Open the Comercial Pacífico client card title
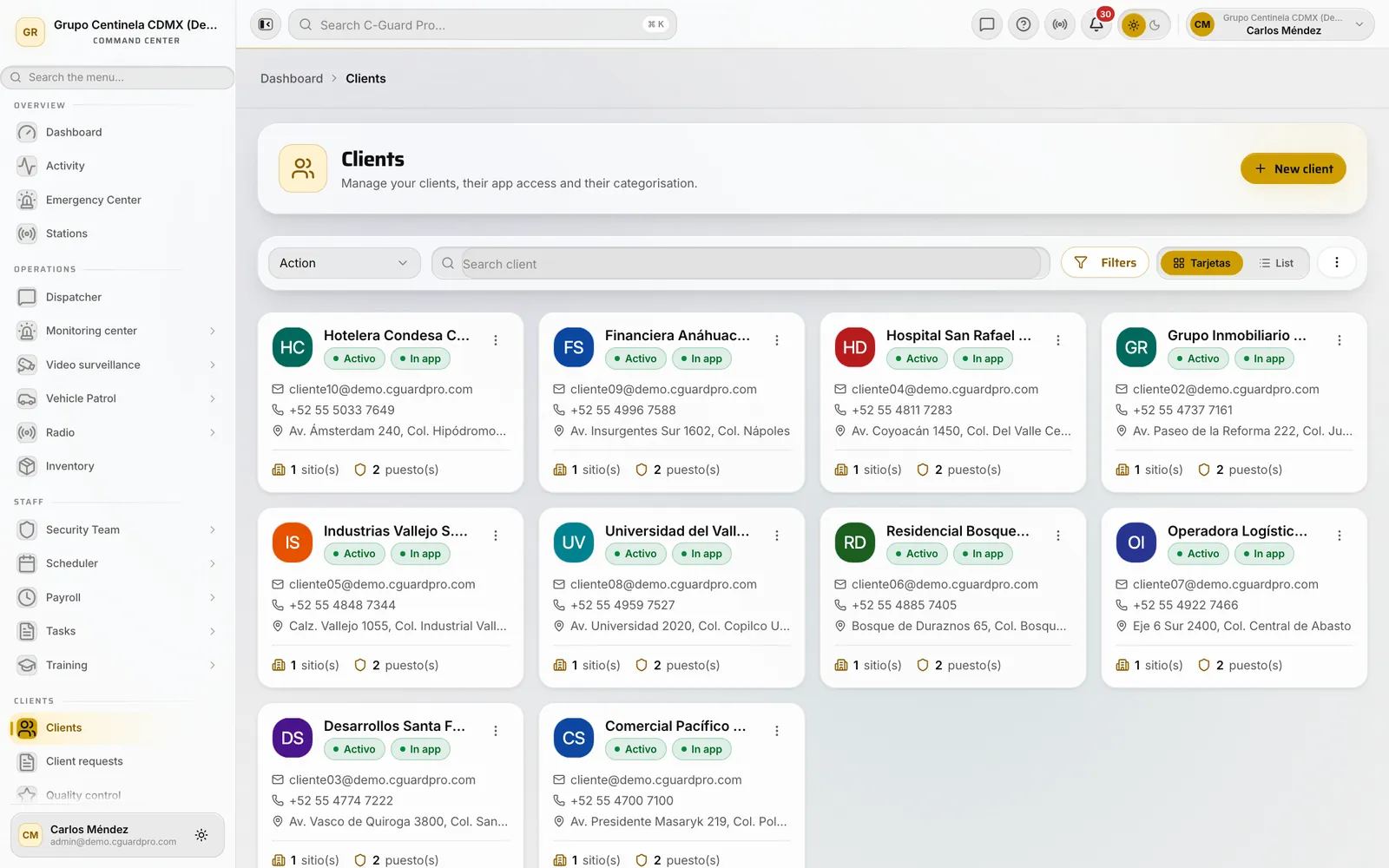This screenshot has width=1389, height=868. 675,726
